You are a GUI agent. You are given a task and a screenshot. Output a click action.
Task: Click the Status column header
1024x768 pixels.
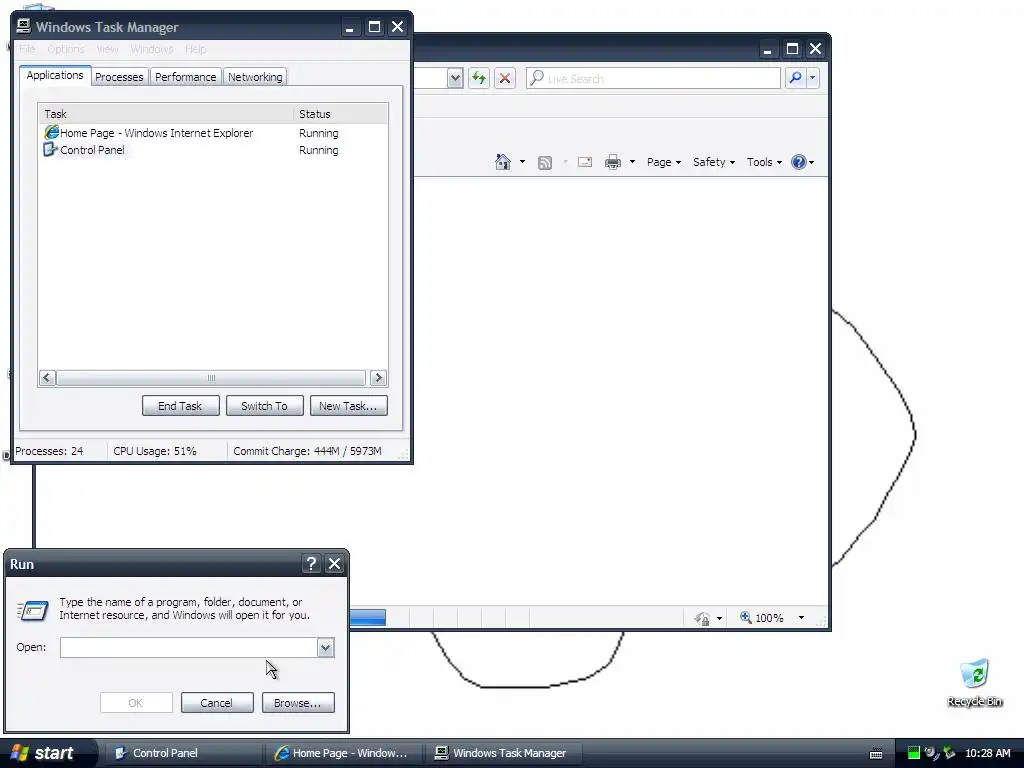(341, 114)
